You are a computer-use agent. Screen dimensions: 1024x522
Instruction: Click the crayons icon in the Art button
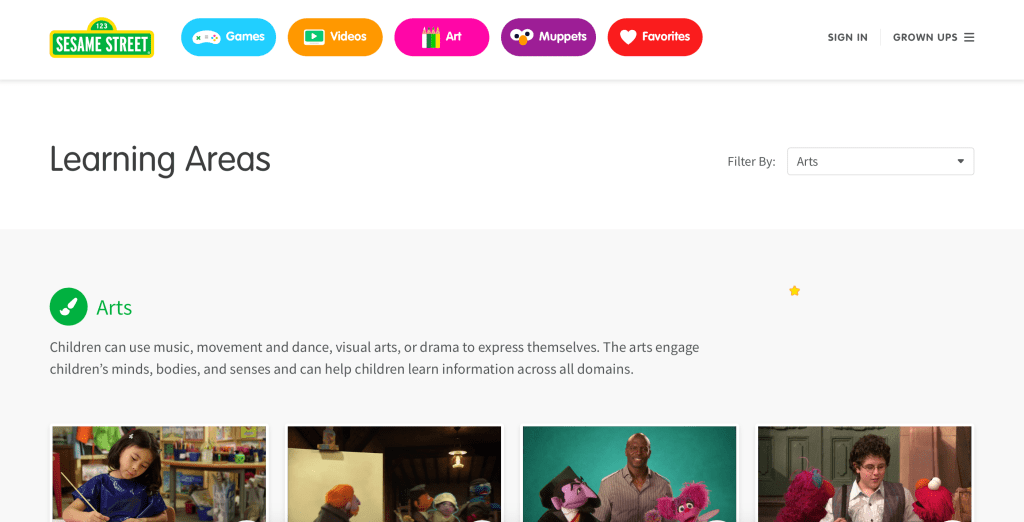coord(430,38)
